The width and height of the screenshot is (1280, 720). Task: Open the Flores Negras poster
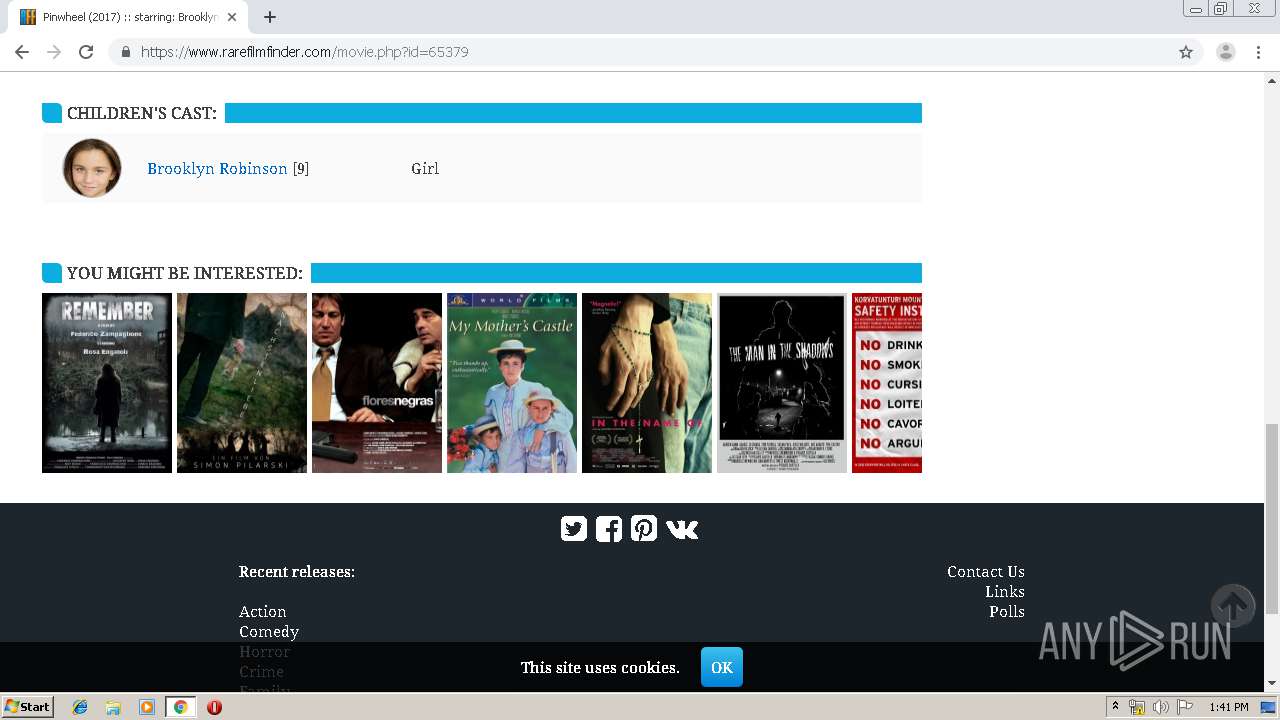click(377, 383)
